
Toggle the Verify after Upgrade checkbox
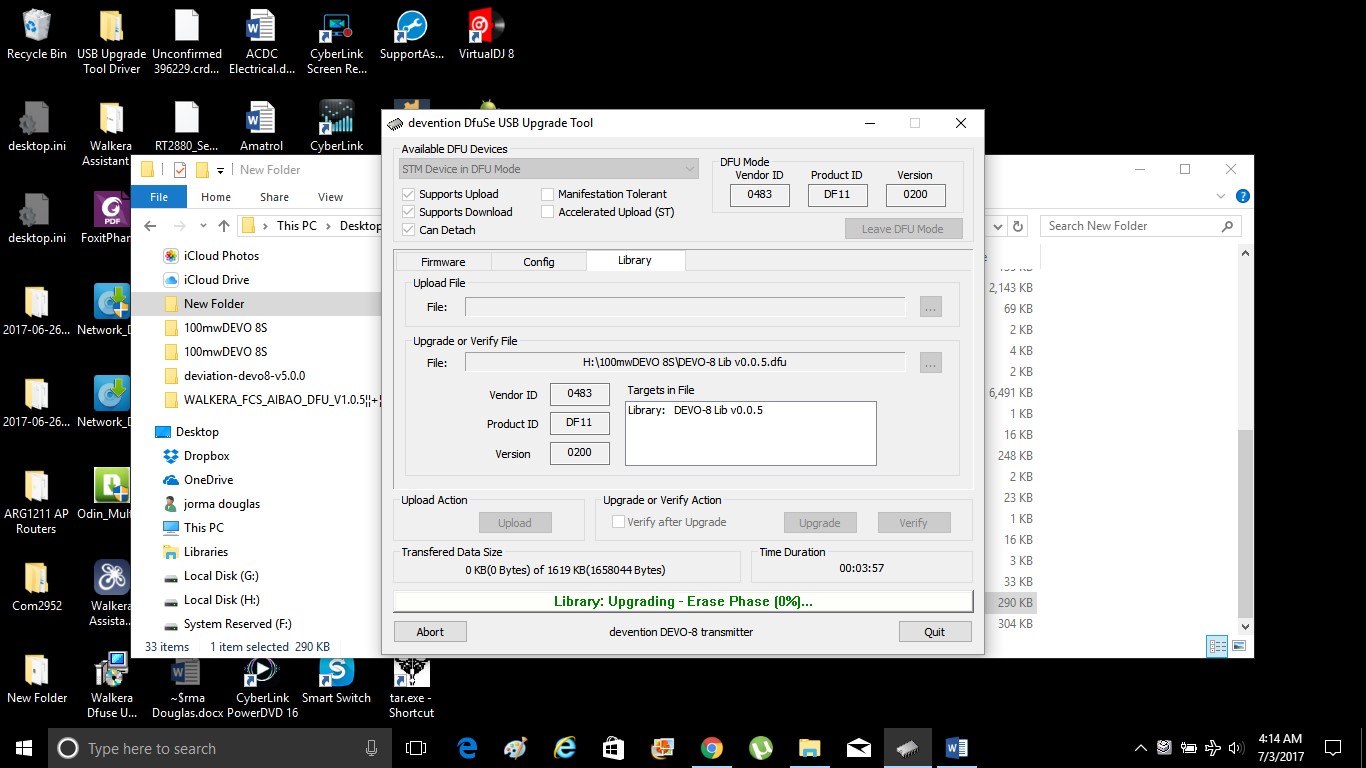pyautogui.click(x=619, y=522)
